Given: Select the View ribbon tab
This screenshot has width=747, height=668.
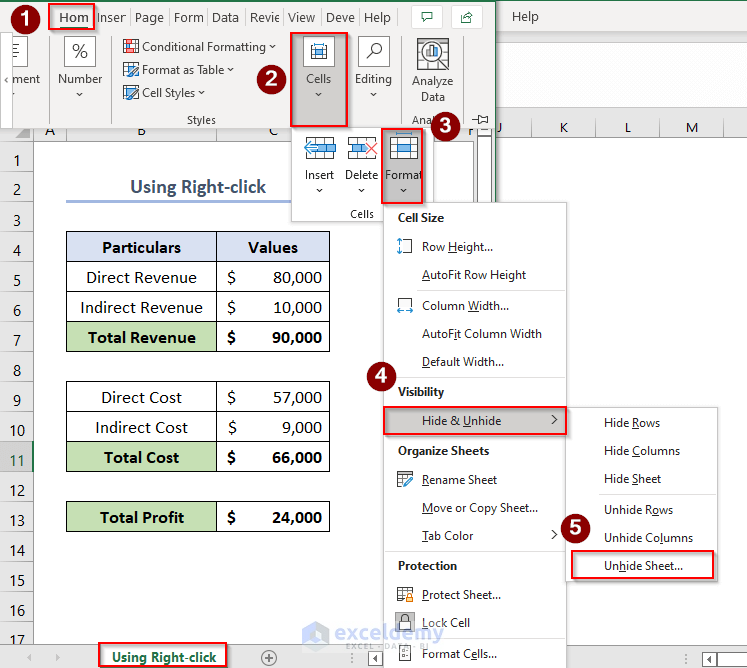Looking at the screenshot, I should coord(301,18).
